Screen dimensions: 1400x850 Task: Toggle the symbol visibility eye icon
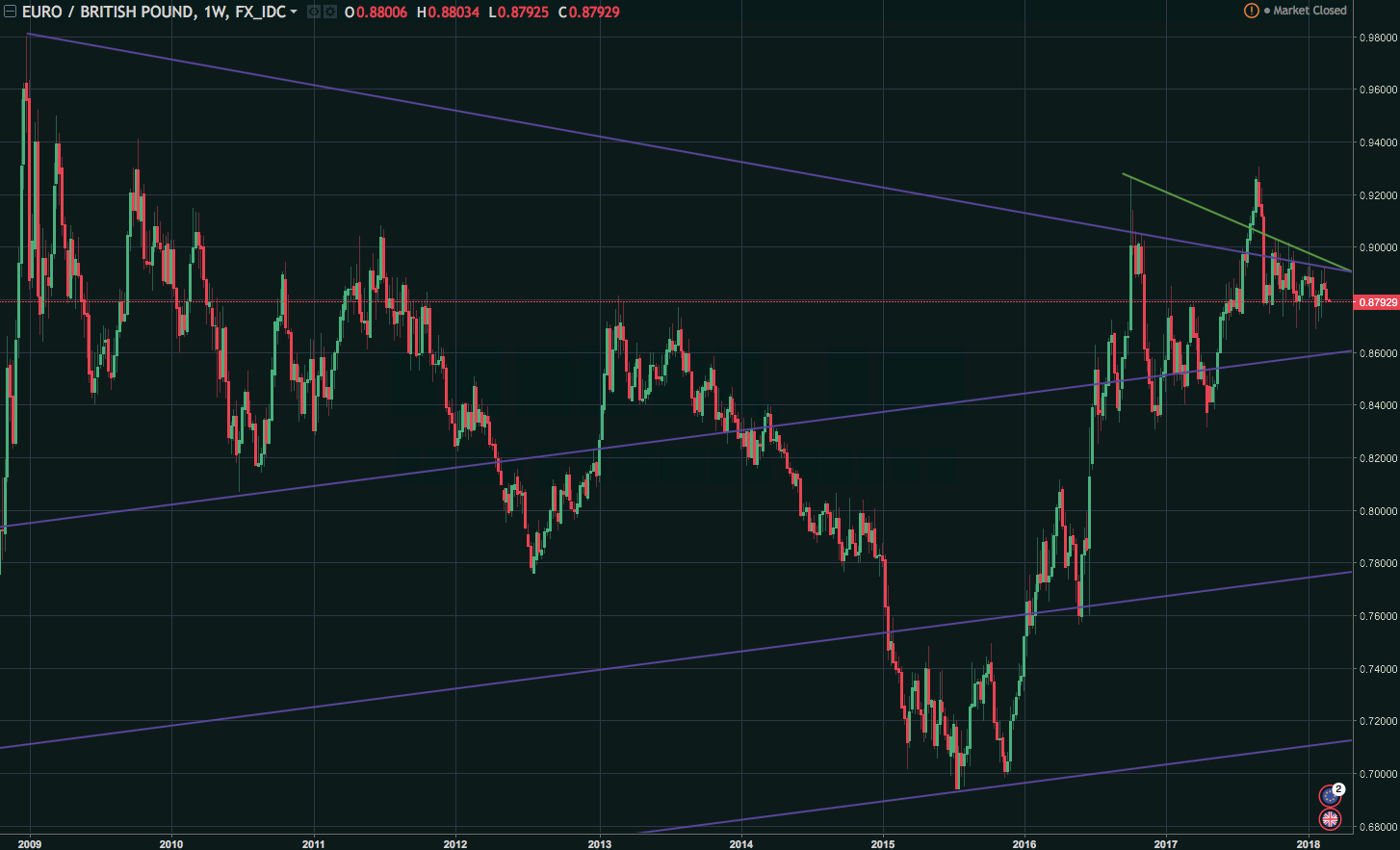coord(314,13)
